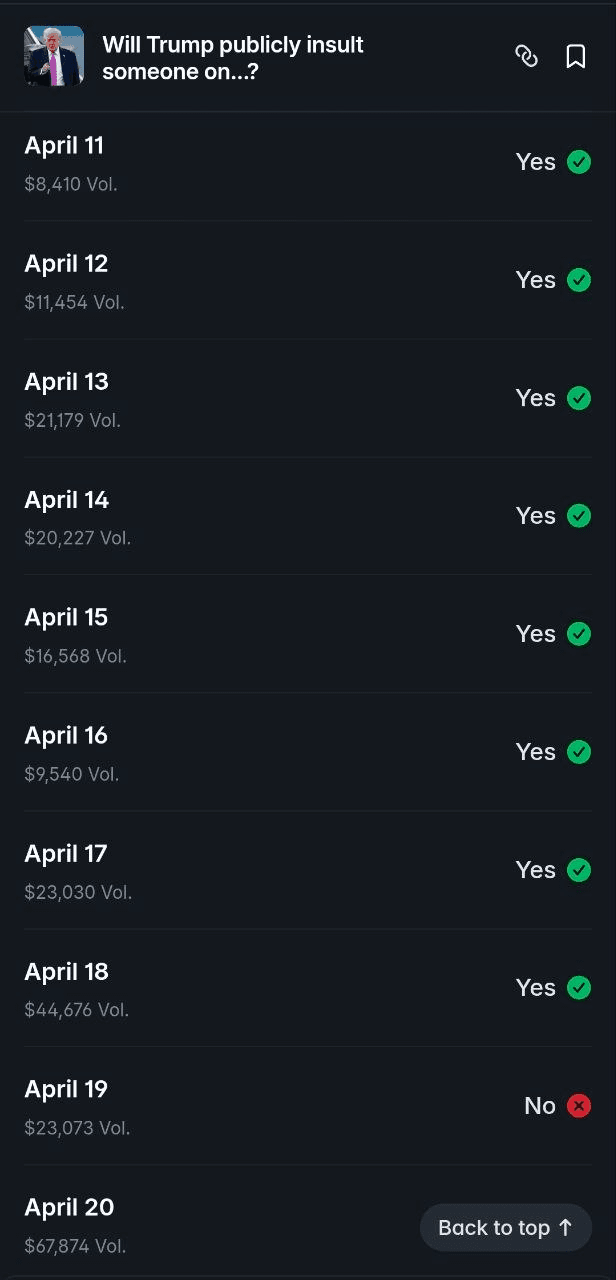This screenshot has height=1280, width=616.
Task: Copy the market link icon
Action: tap(526, 56)
